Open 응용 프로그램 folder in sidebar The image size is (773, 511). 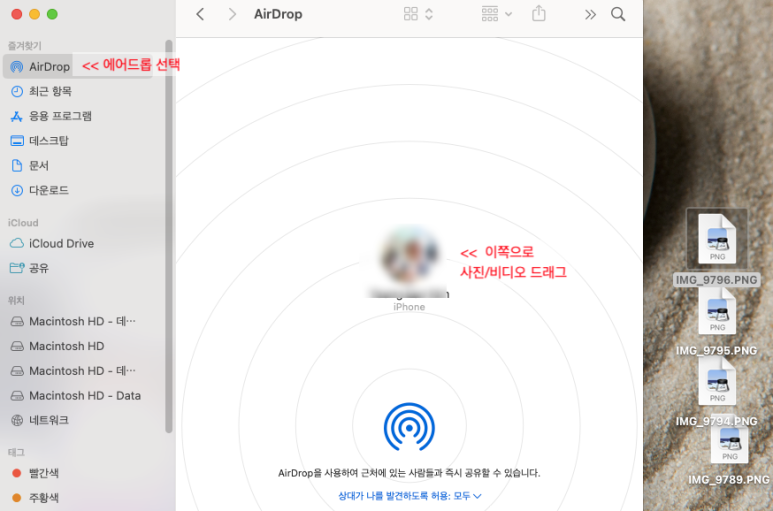click(x=60, y=116)
